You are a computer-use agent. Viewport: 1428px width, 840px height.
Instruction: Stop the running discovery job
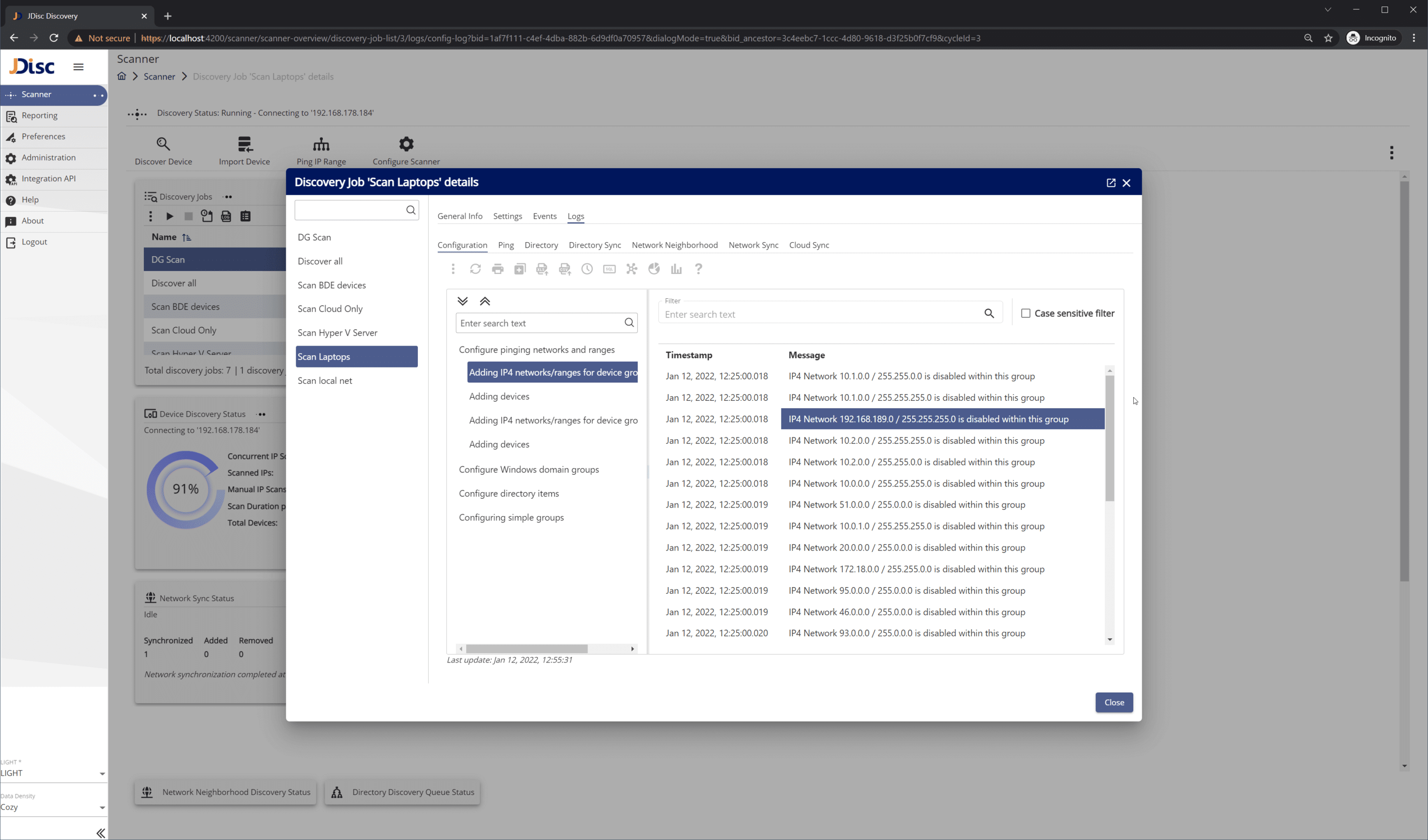tap(188, 216)
